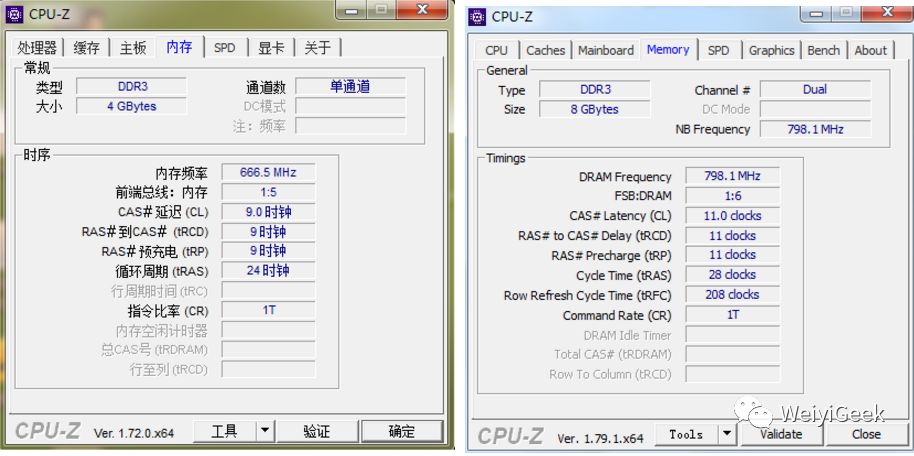
Task: Open CPU tab in right window
Action: coord(497,50)
